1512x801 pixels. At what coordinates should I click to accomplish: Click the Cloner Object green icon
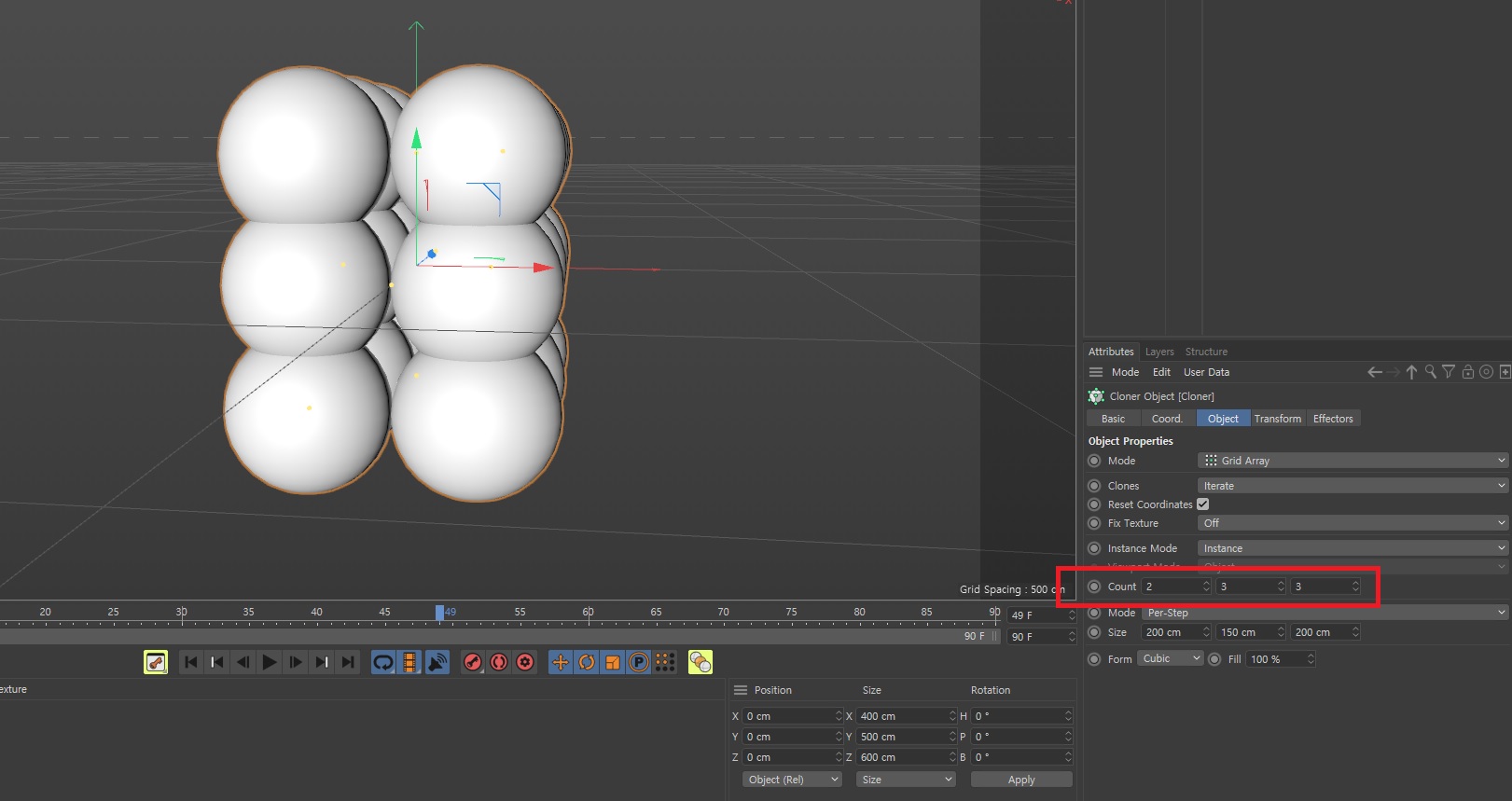[x=1096, y=396]
